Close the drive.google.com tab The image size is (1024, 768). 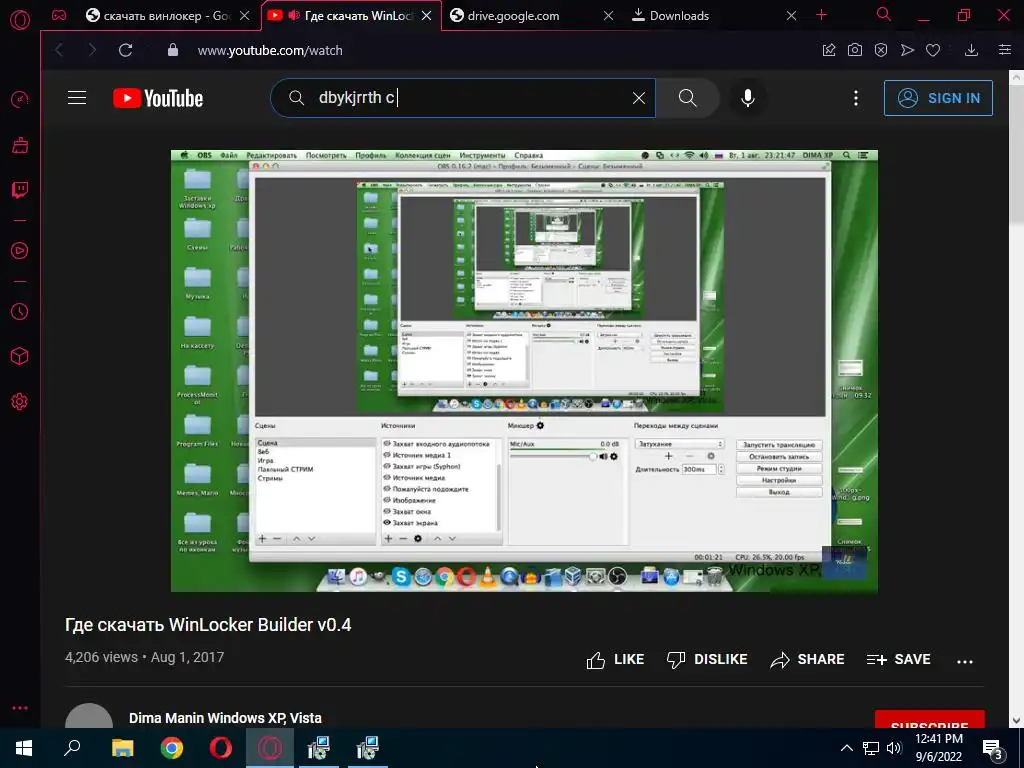[608, 16]
